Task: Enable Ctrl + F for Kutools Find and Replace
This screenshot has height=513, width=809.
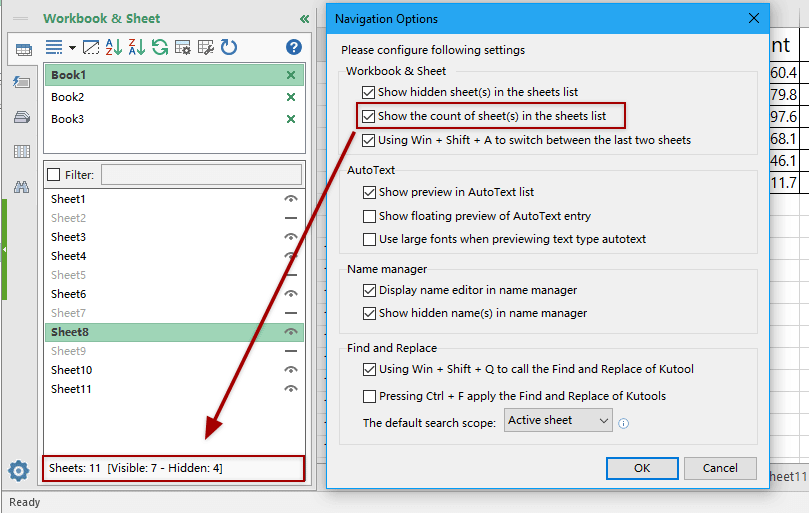Action: pyautogui.click(x=369, y=396)
